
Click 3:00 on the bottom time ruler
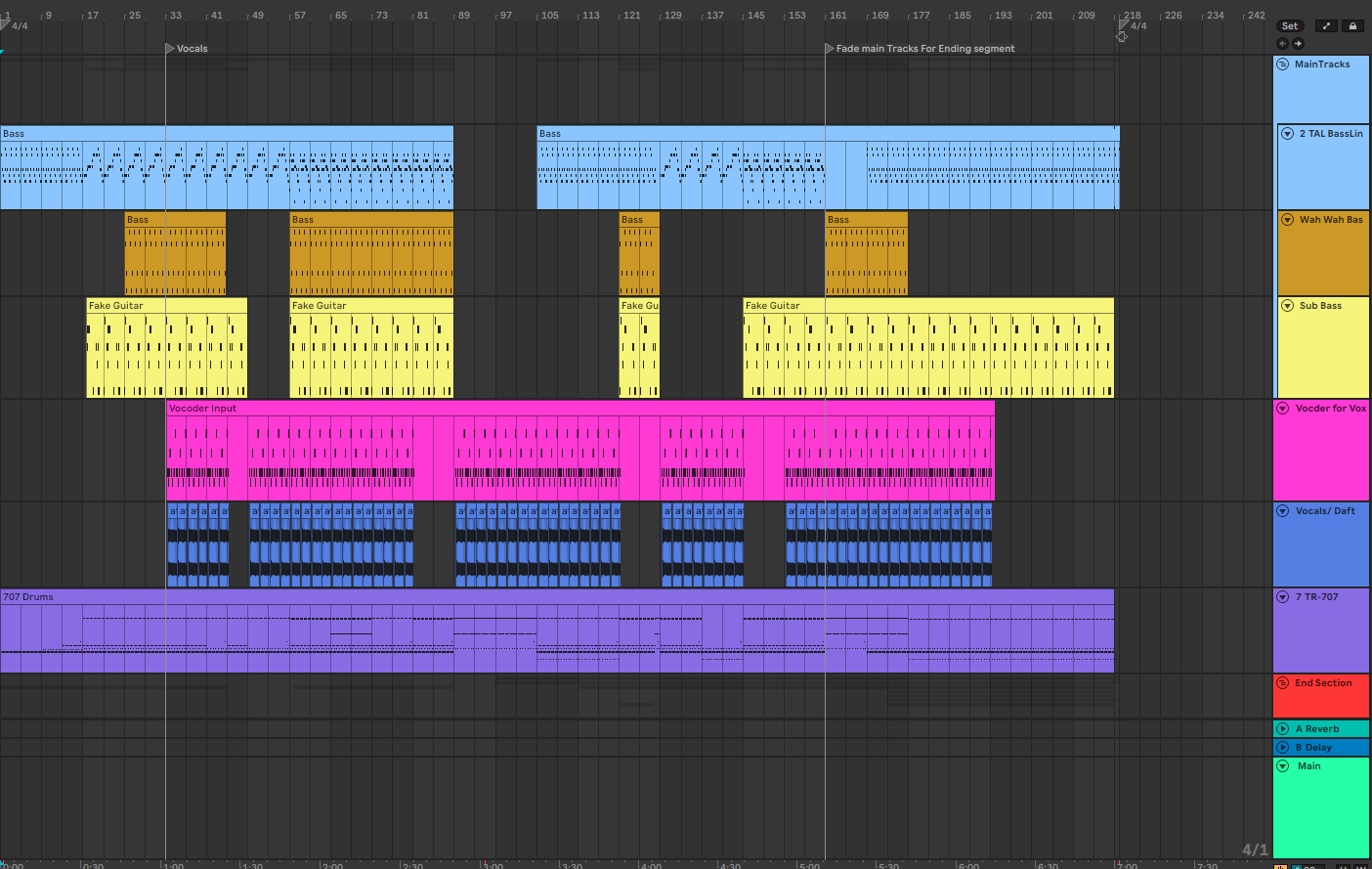coord(493,865)
